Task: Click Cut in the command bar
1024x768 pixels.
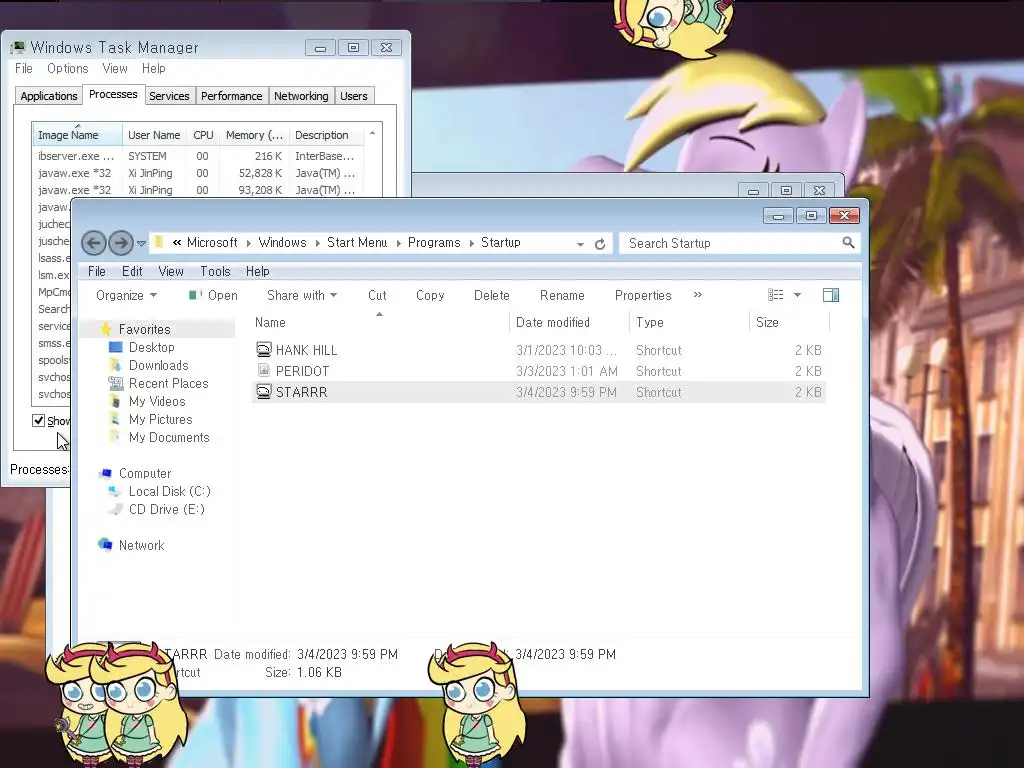Action: 377,295
